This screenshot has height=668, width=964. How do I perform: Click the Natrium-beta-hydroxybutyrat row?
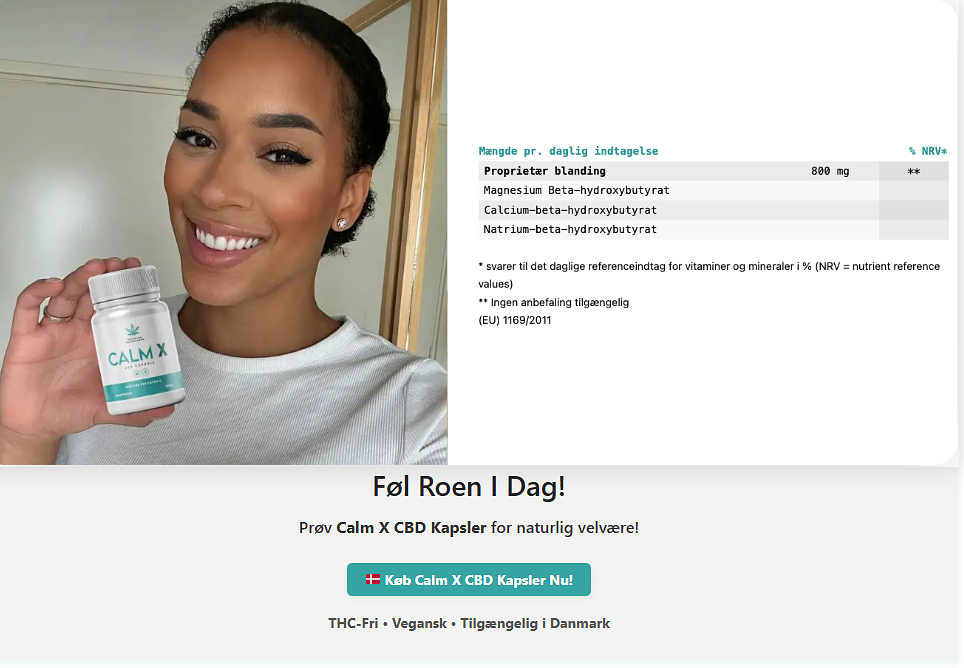click(713, 229)
